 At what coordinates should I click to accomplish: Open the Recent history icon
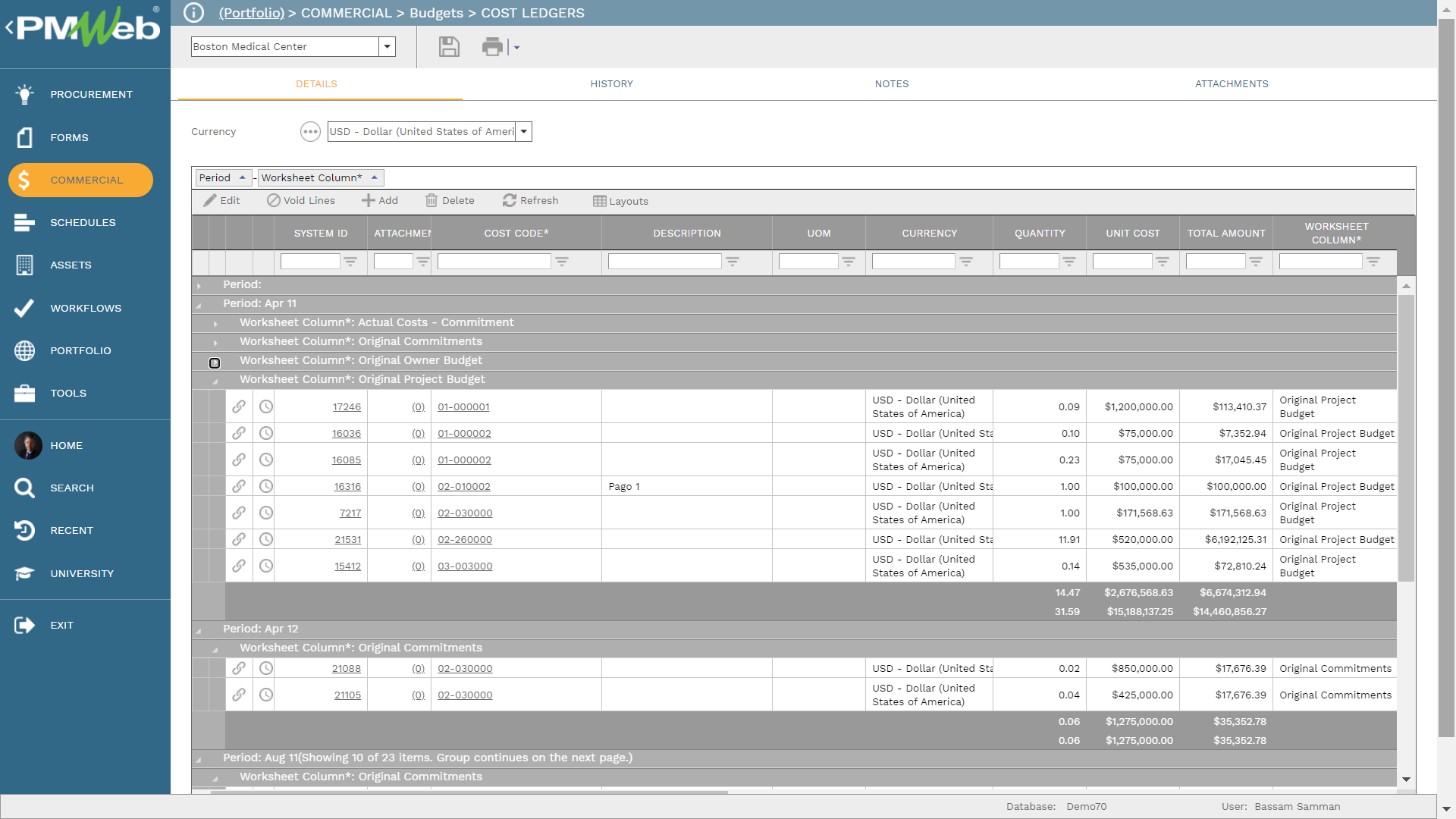click(x=24, y=530)
